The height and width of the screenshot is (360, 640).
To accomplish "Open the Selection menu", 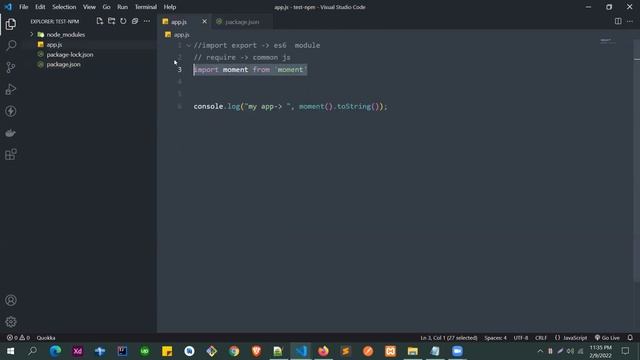I will [x=64, y=7].
